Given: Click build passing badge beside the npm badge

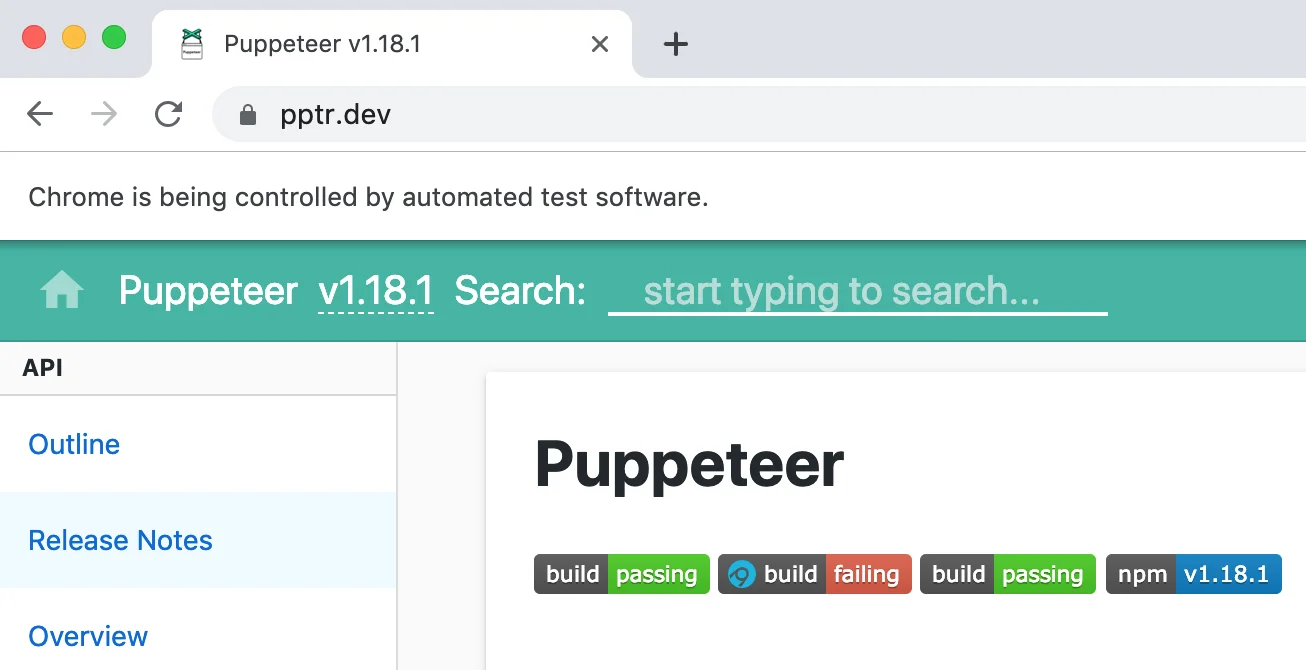Looking at the screenshot, I should pyautogui.click(x=1007, y=574).
